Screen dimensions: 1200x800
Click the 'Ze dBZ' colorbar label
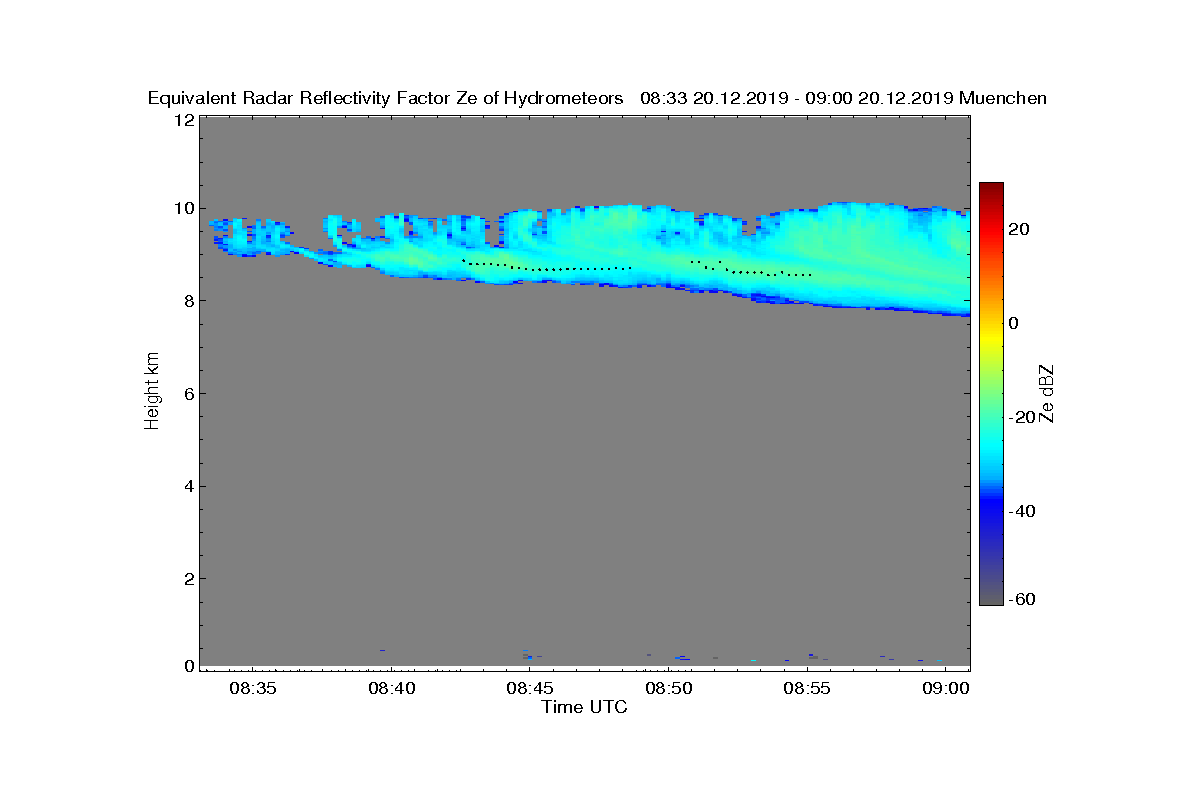pos(1047,392)
